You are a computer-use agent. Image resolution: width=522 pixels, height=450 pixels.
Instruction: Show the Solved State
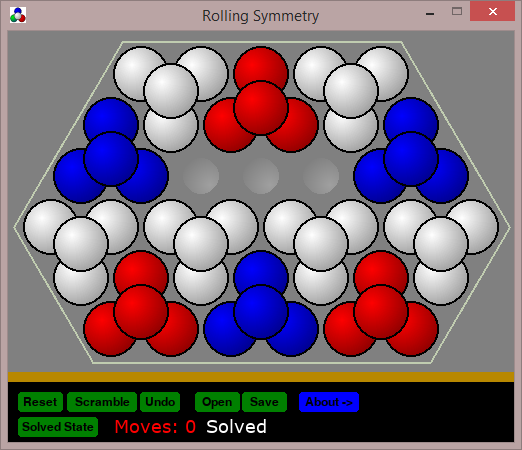tap(58, 427)
